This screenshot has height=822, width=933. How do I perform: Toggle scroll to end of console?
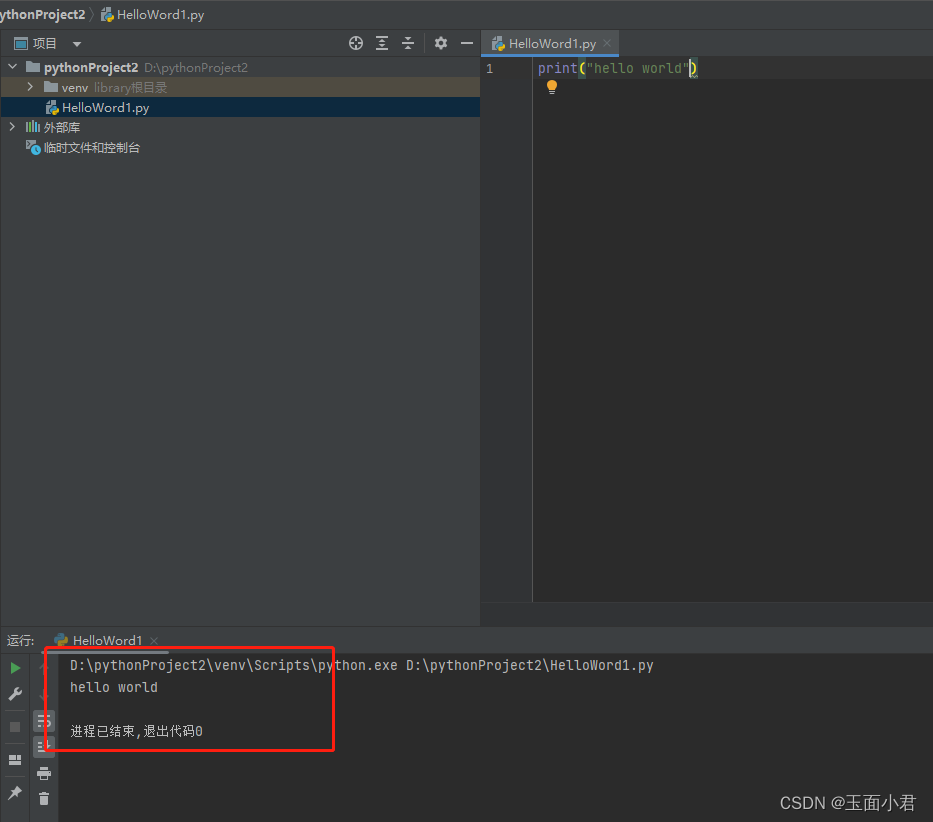[x=44, y=746]
